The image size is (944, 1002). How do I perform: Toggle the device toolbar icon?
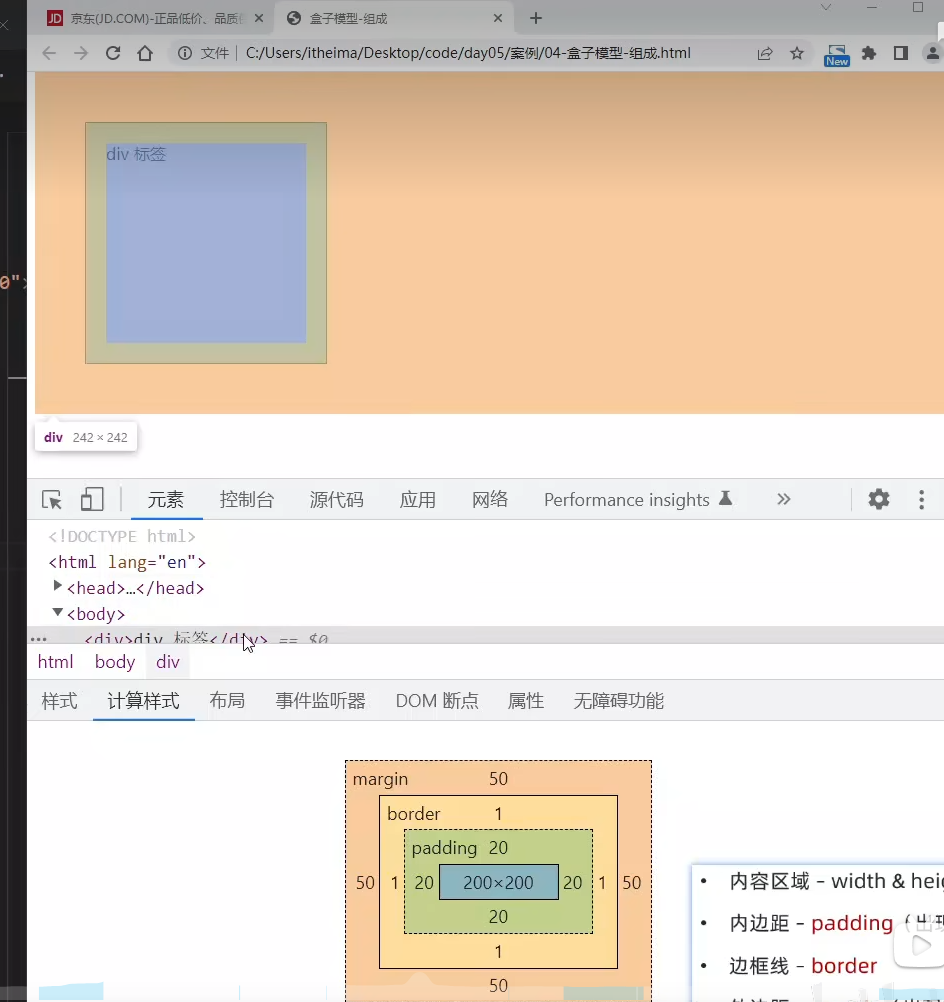[92, 500]
